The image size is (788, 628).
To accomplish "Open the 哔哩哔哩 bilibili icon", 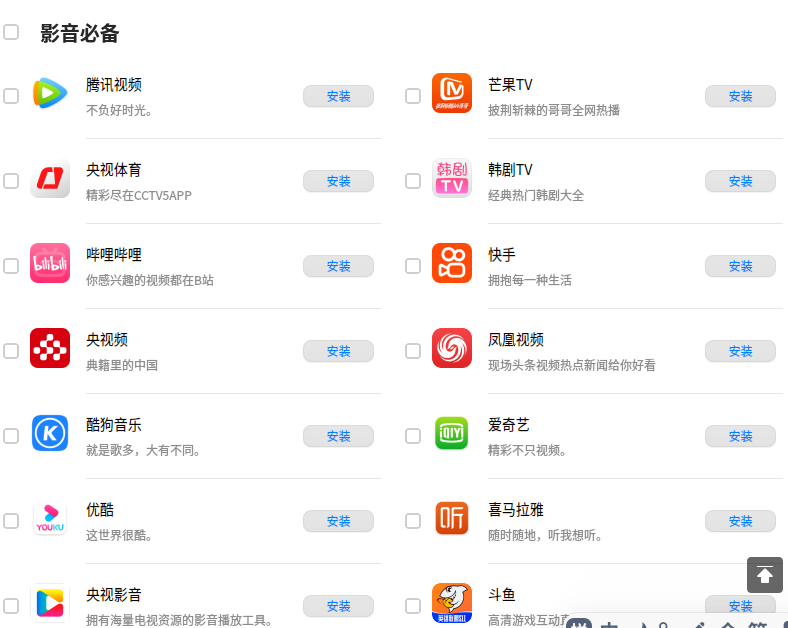I will (x=50, y=263).
